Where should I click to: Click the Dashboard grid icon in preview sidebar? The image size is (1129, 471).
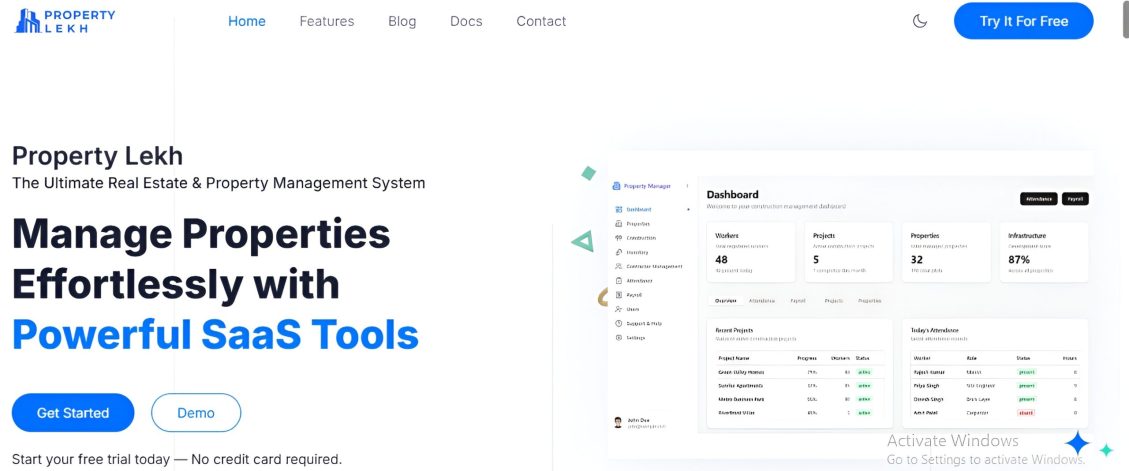(x=619, y=209)
